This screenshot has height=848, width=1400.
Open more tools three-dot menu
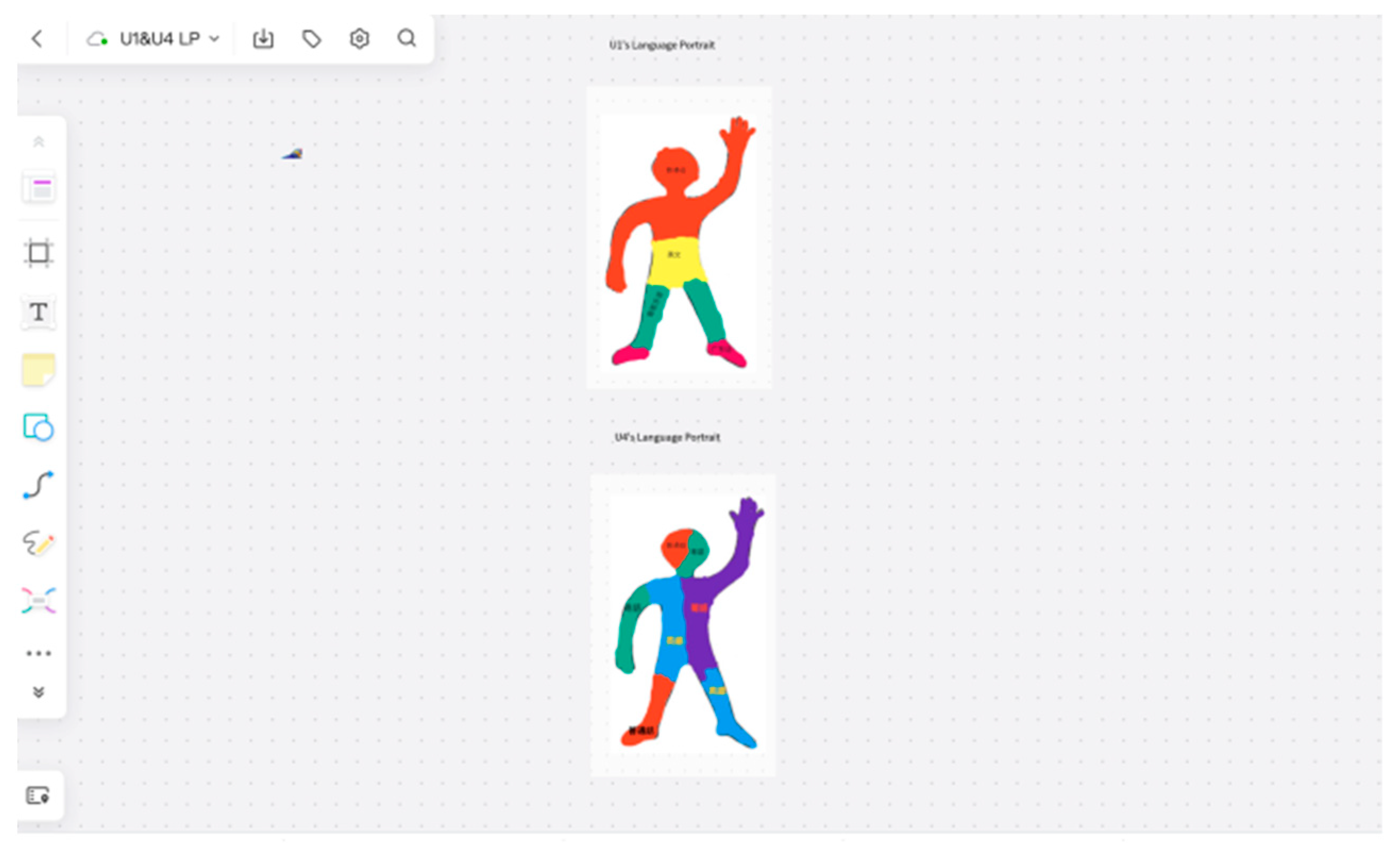39,653
